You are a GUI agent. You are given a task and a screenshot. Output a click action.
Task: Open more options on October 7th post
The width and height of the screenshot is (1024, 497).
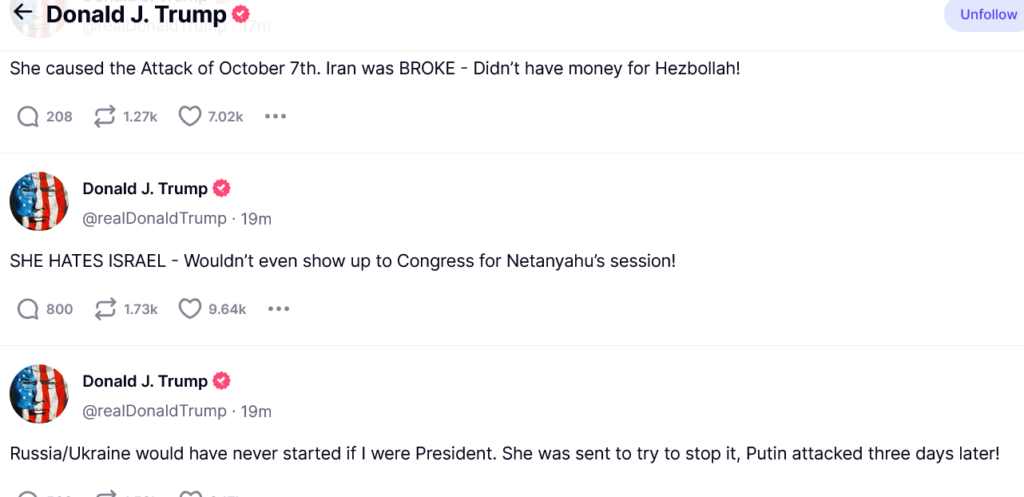276,117
